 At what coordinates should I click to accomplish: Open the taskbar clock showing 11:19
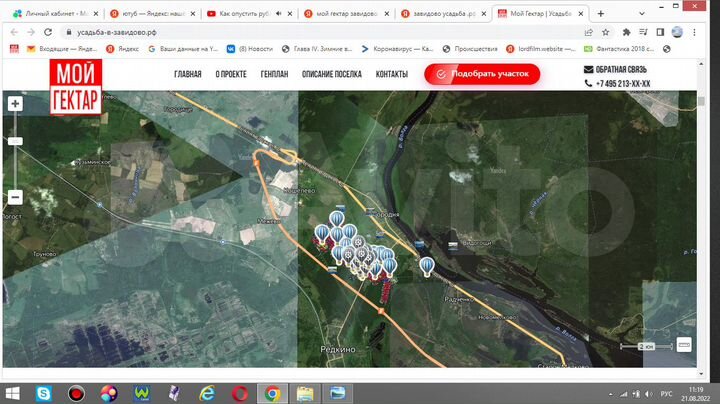696,393
